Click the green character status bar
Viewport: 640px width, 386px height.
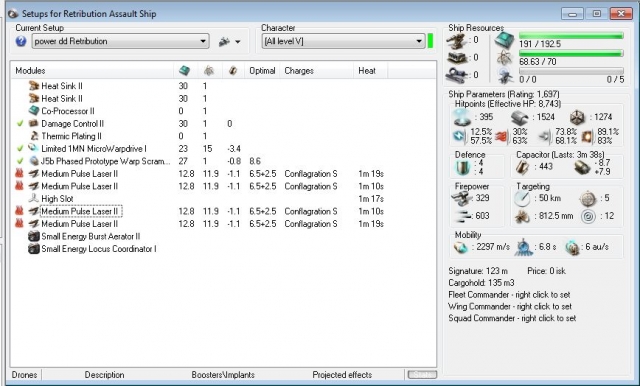point(430,41)
